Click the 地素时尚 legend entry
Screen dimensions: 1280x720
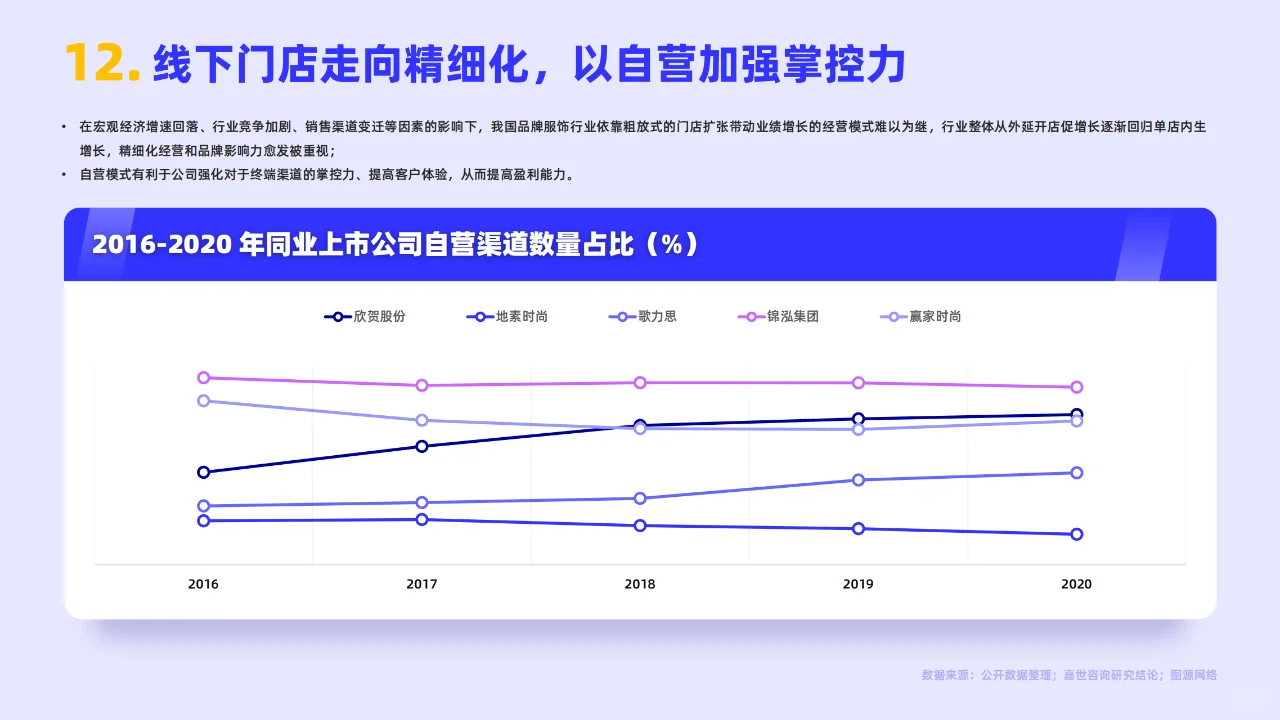pyautogui.click(x=507, y=316)
